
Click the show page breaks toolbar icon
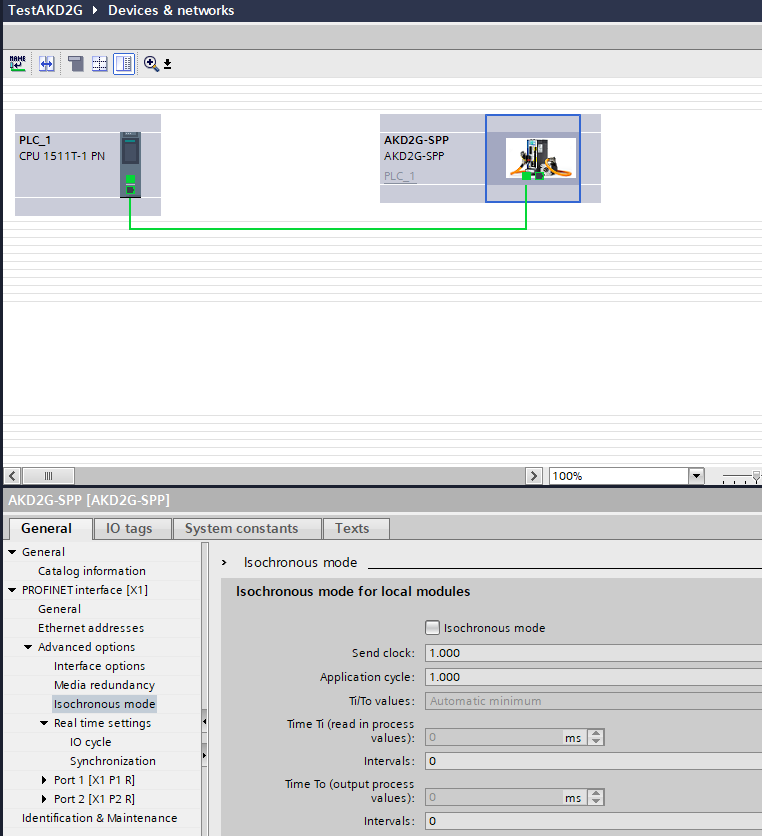[x=100, y=64]
